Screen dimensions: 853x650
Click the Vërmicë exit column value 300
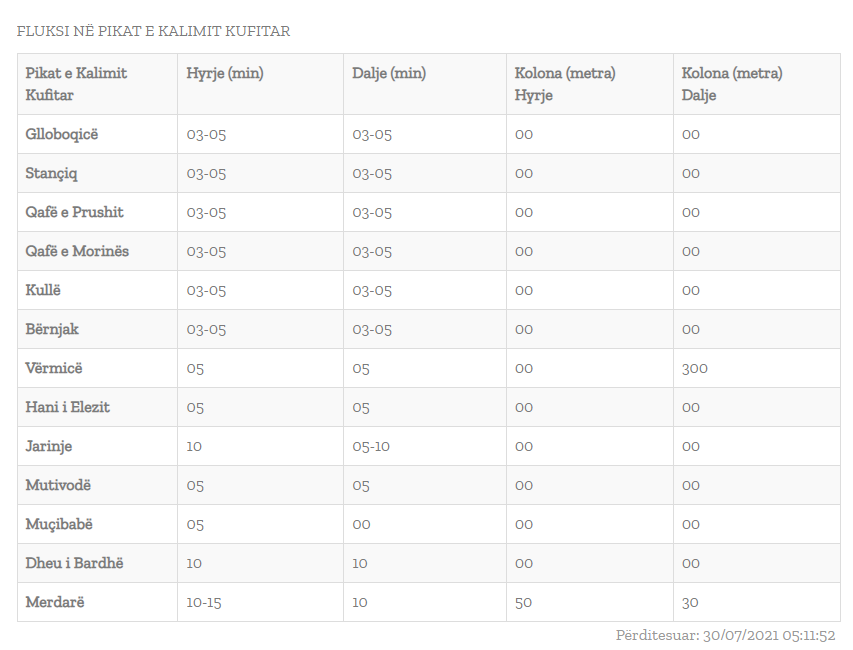[695, 368]
